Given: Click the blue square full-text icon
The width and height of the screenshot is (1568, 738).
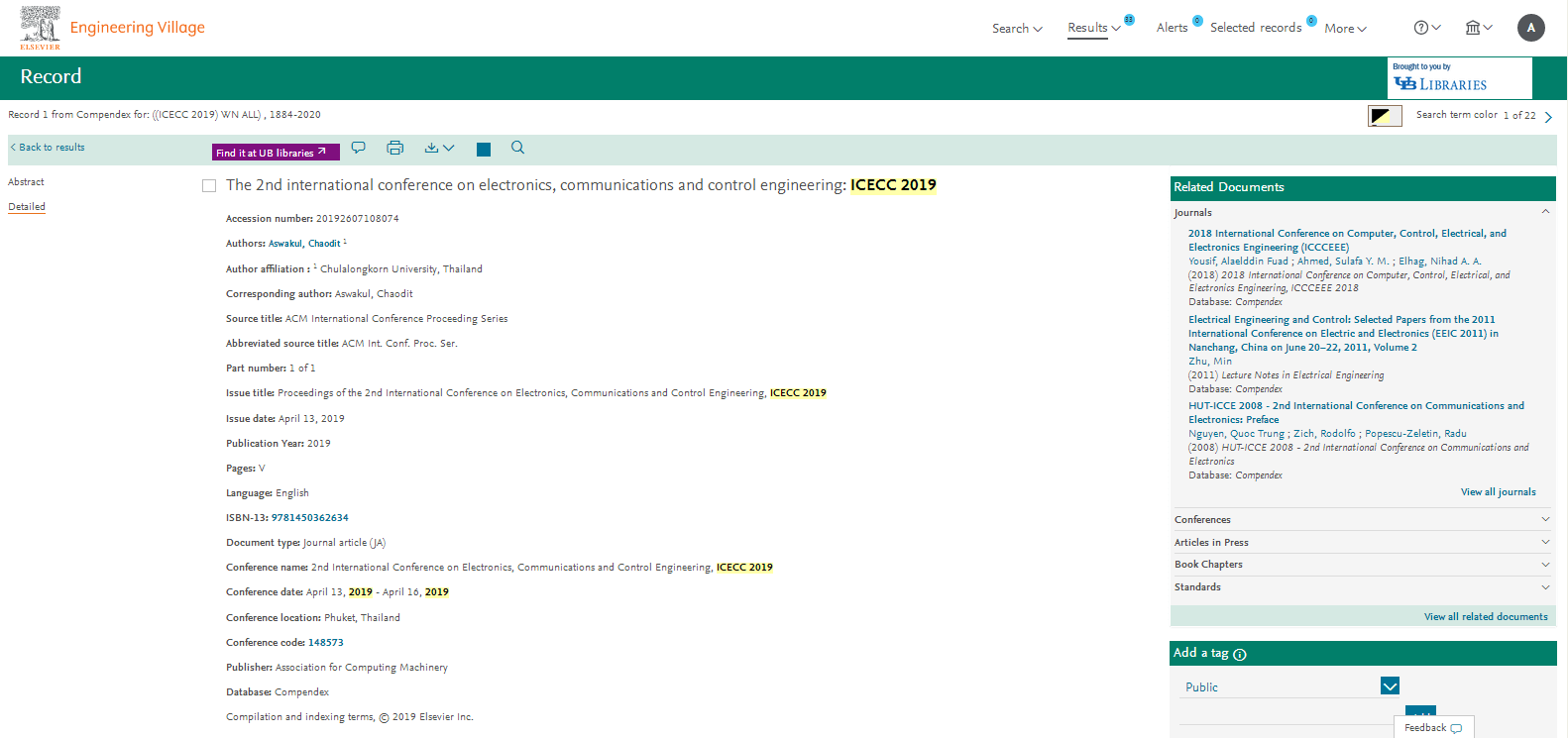Looking at the screenshot, I should point(484,150).
